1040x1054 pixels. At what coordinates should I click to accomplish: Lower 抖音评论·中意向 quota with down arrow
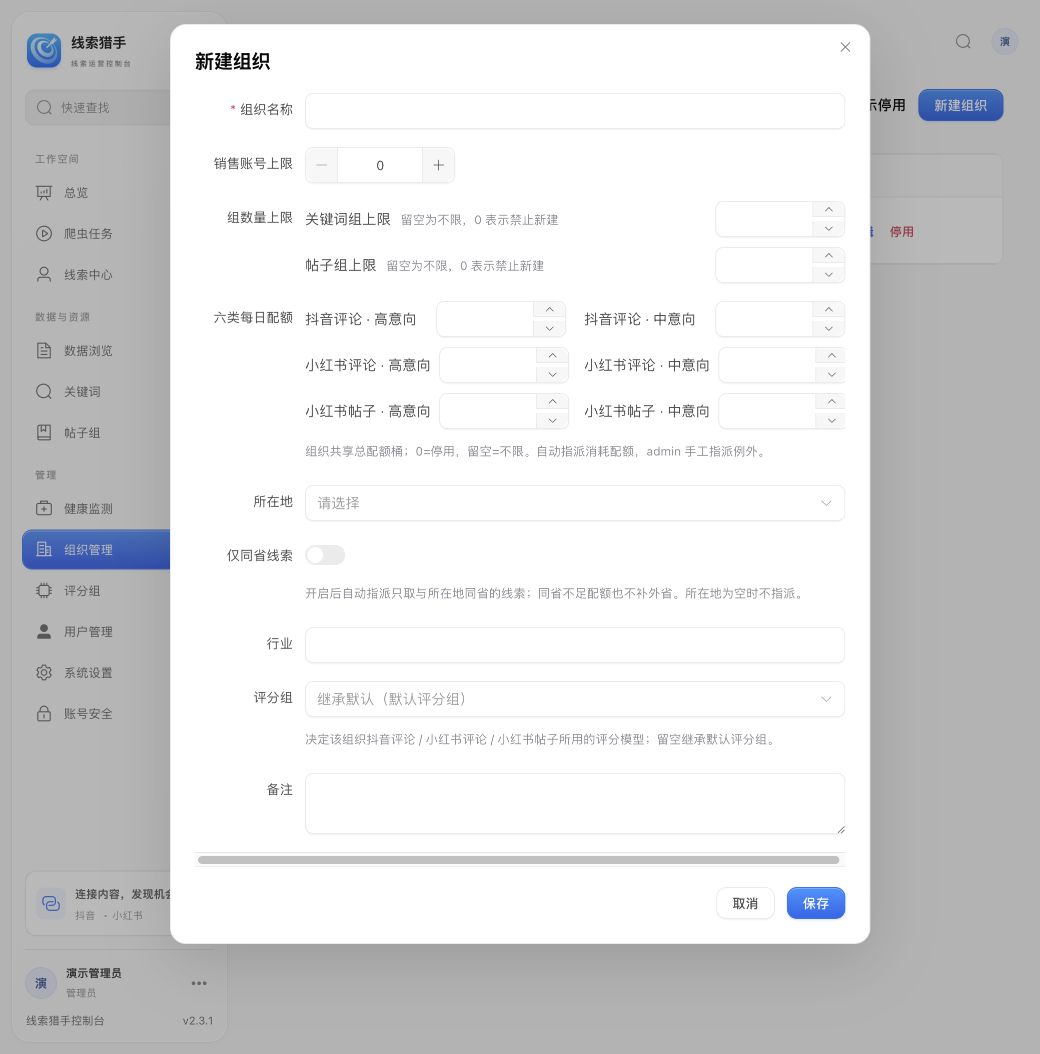click(x=828, y=328)
